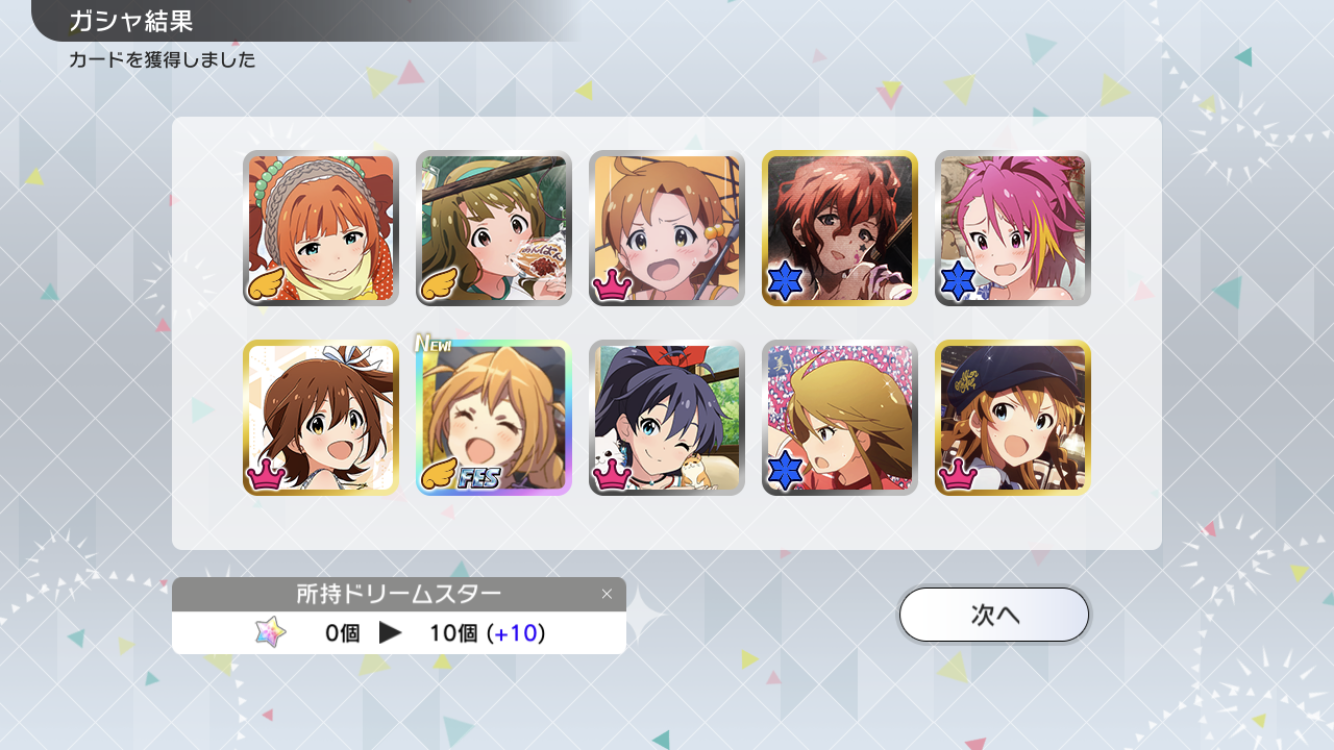Image resolution: width=1334 pixels, height=750 pixels.
Task: Click the black arrow in Dream Star count
Action: point(390,633)
